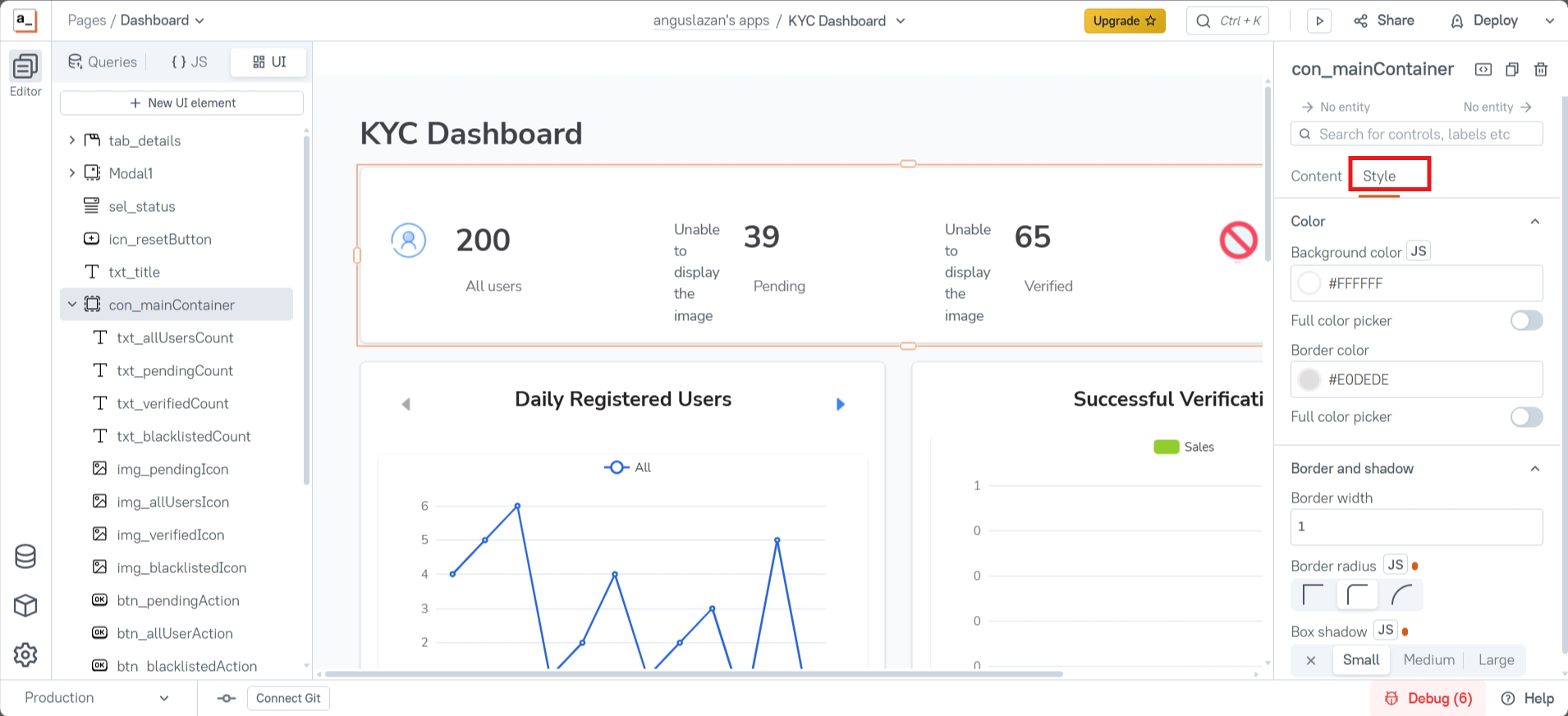Switch to the JS tab
Viewport: 1568px width, 716px height.
[x=189, y=62]
